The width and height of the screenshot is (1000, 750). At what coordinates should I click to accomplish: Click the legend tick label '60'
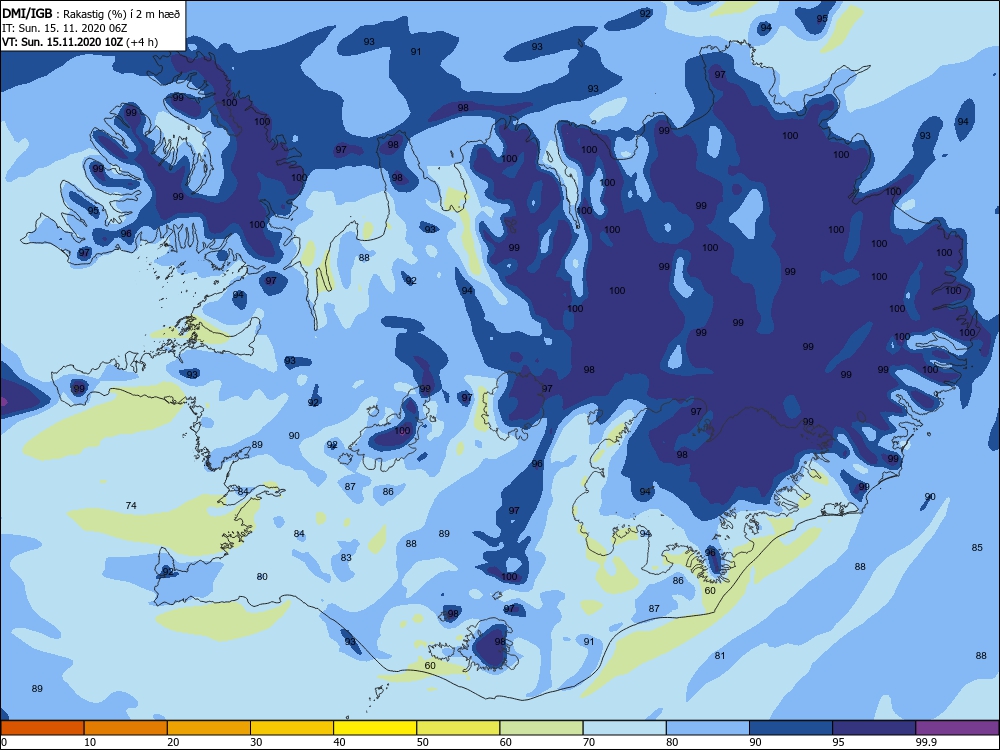[506, 742]
